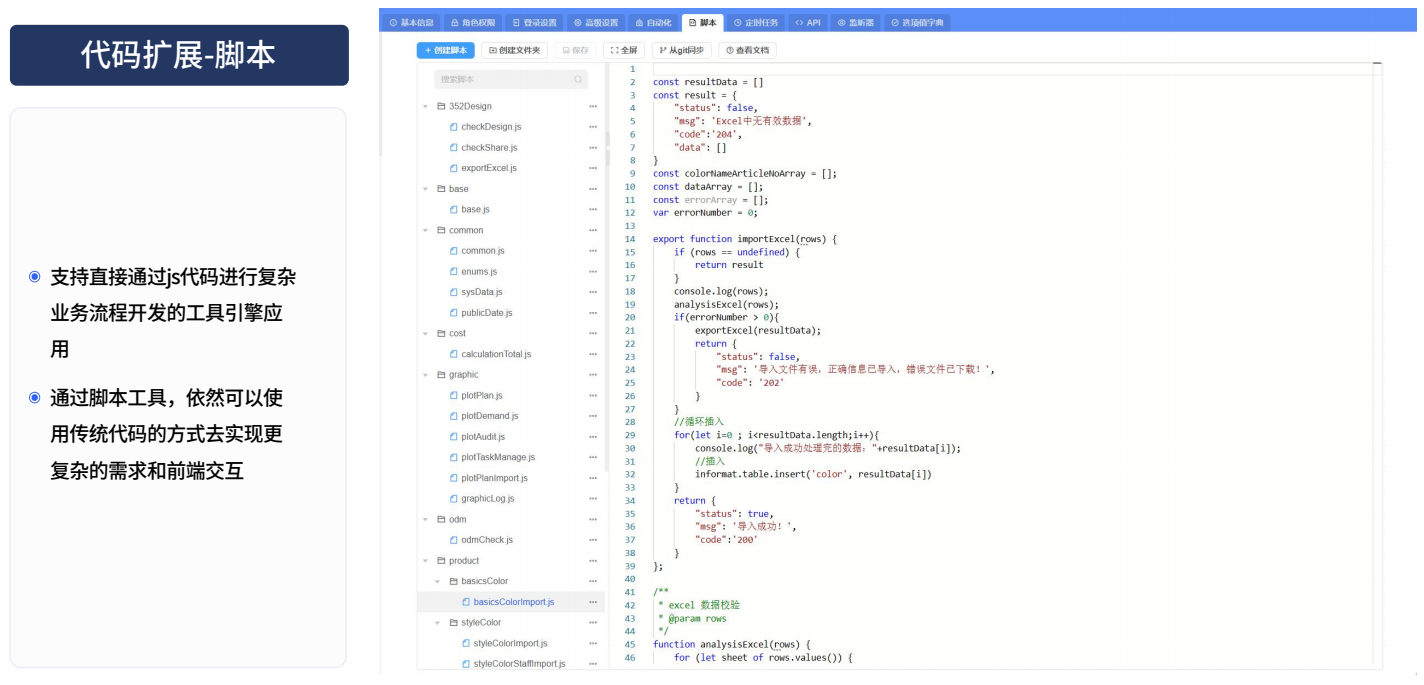Click 全屏 fullscreen toolbar button
Viewport: 1424px width, 685px height.
pos(624,50)
